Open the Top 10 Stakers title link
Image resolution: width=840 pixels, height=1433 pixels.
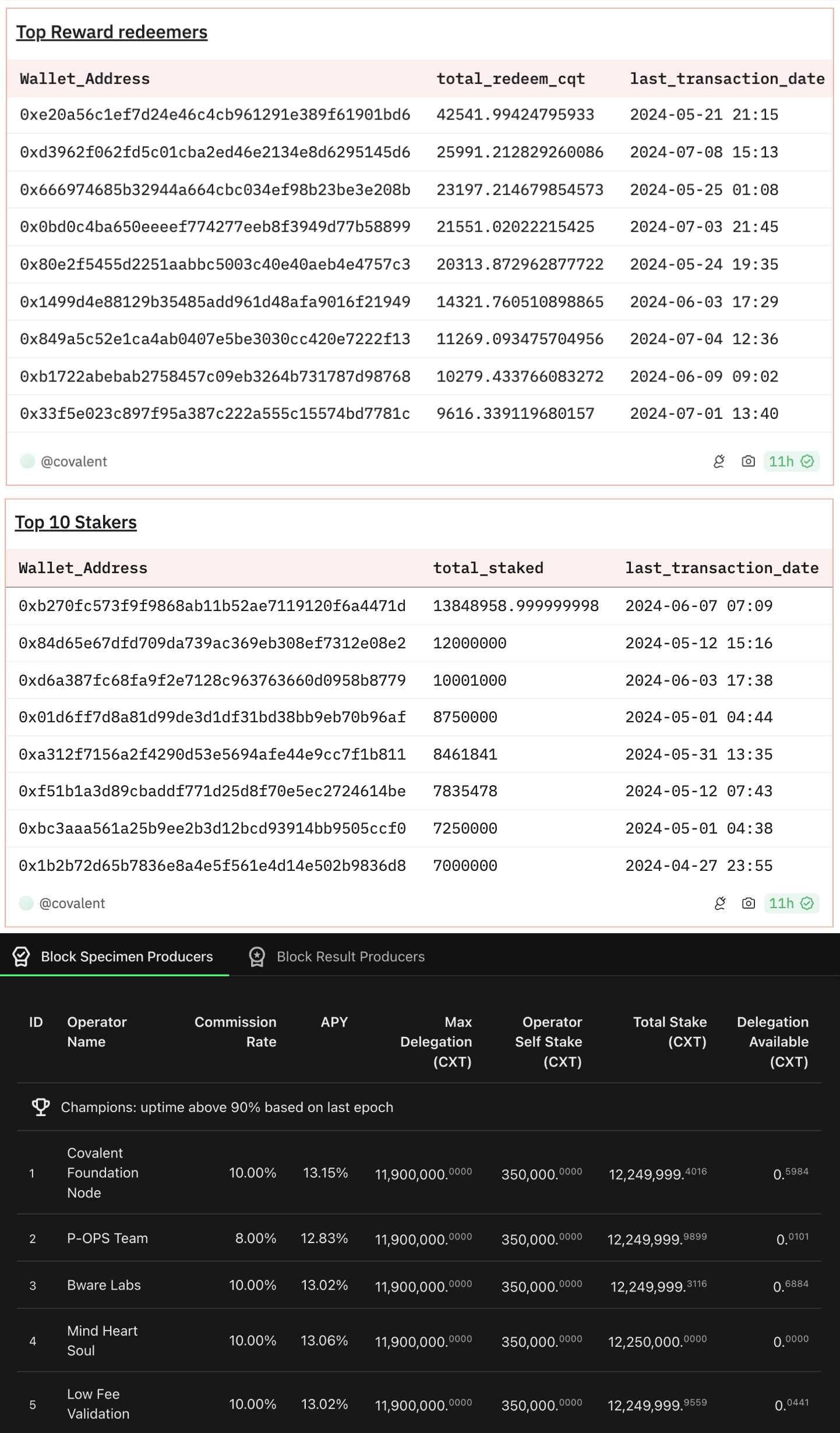coord(76,522)
